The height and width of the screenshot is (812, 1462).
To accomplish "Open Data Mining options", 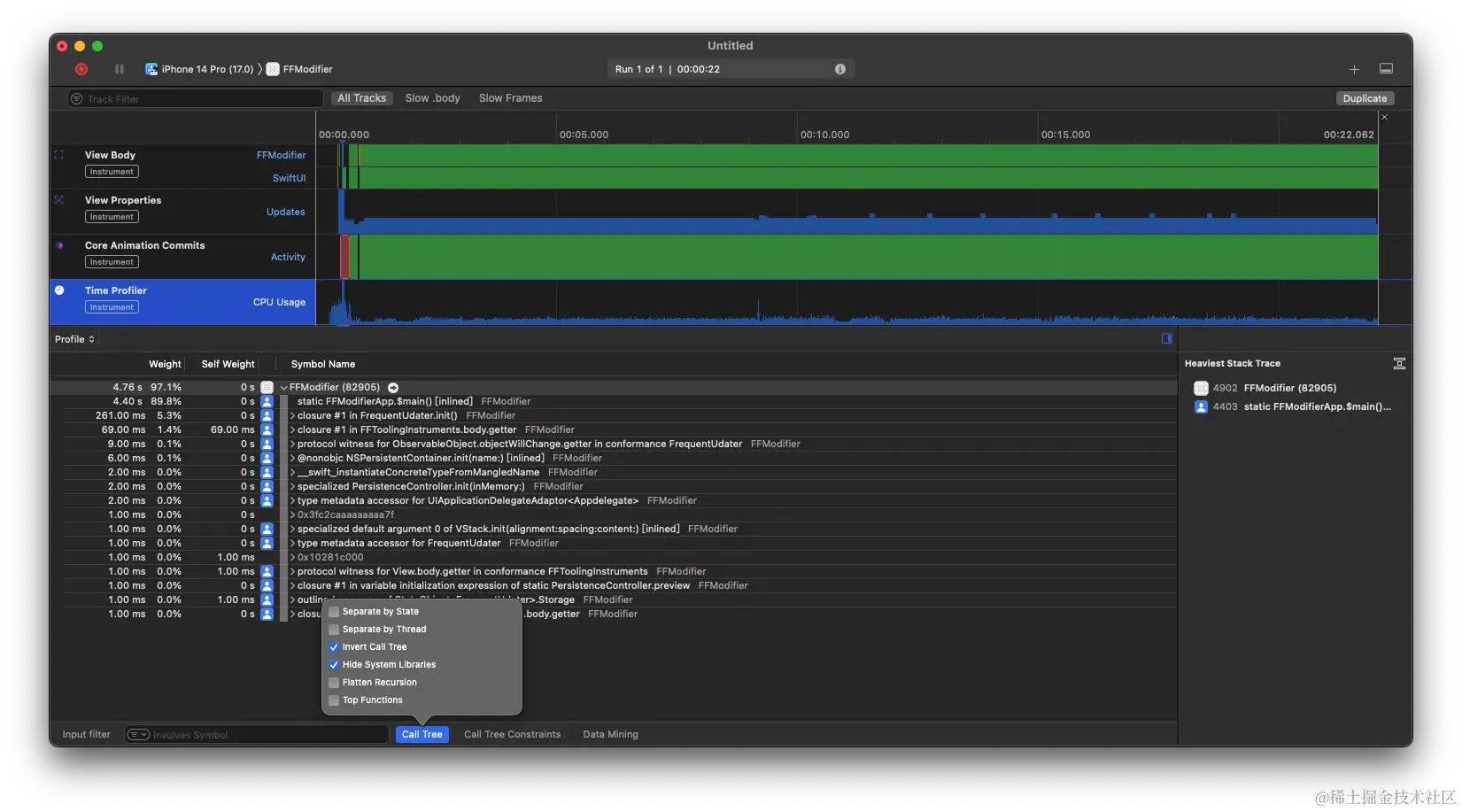I will click(610, 734).
